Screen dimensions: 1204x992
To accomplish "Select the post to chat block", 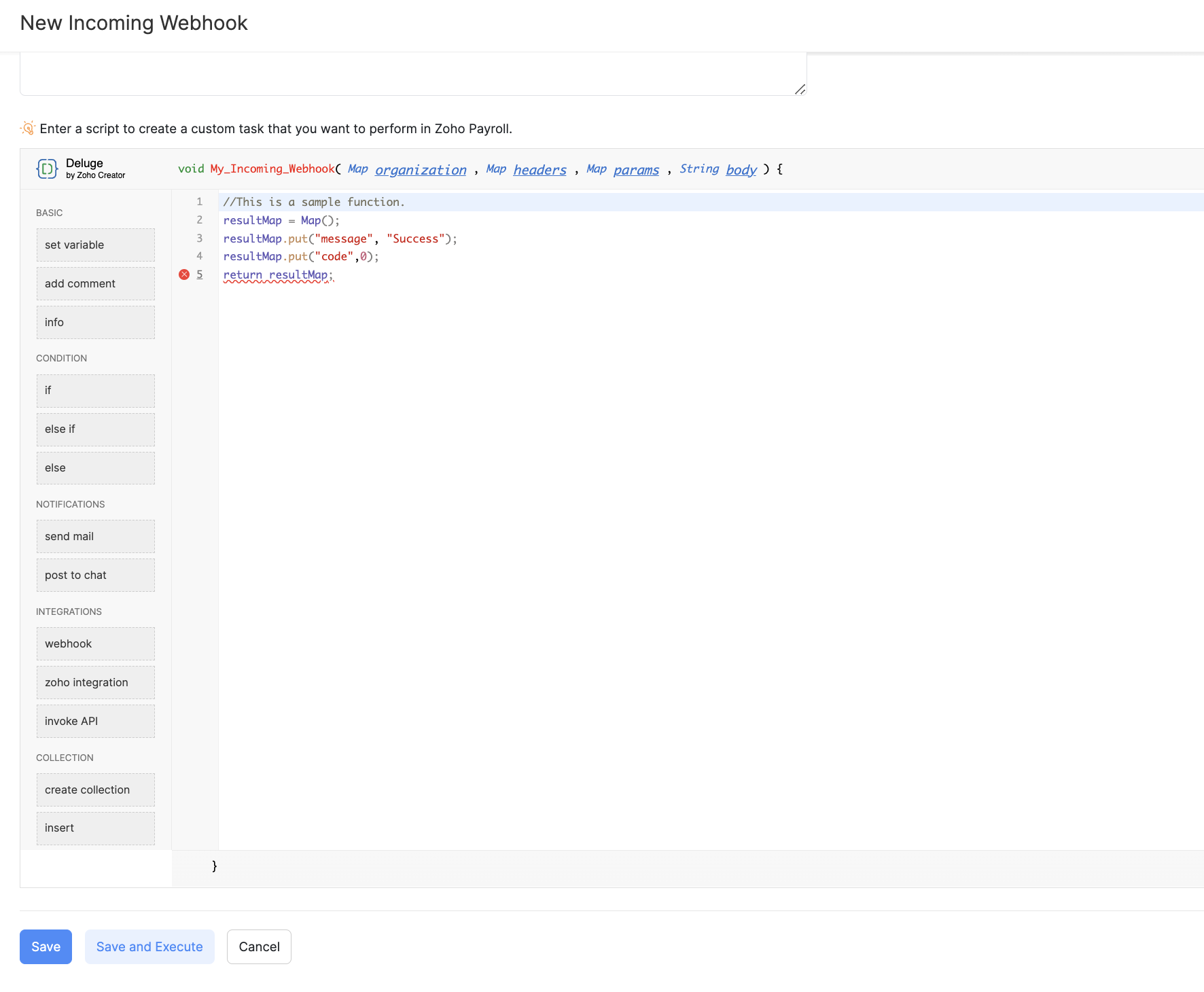I will 96,575.
